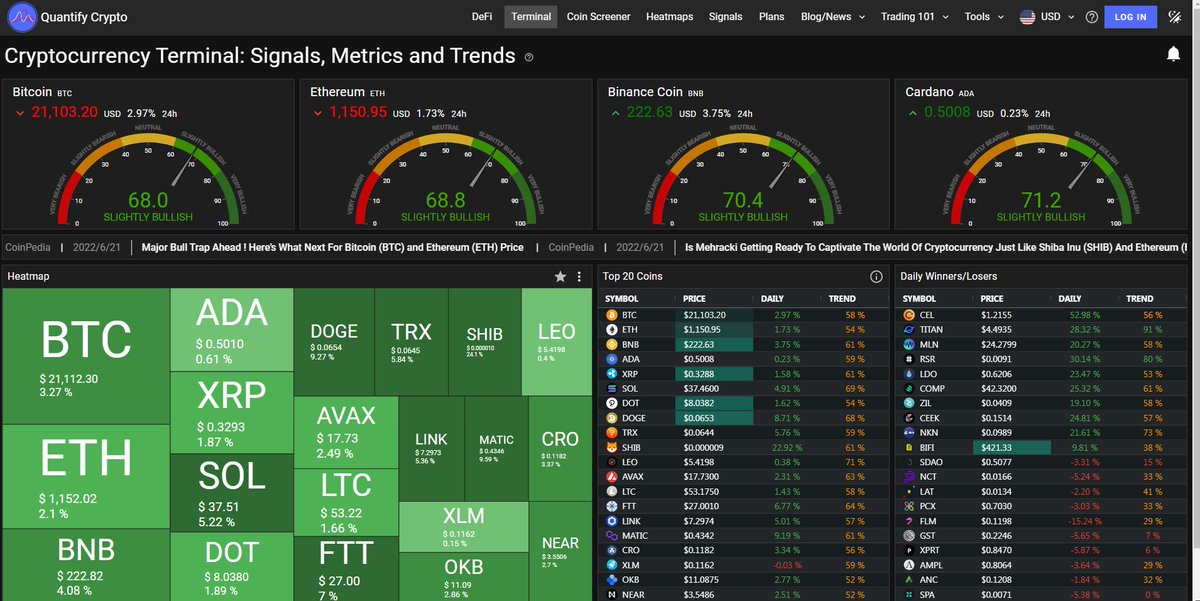
Task: Click the info icon beside the Terminal heading
Action: point(529,57)
